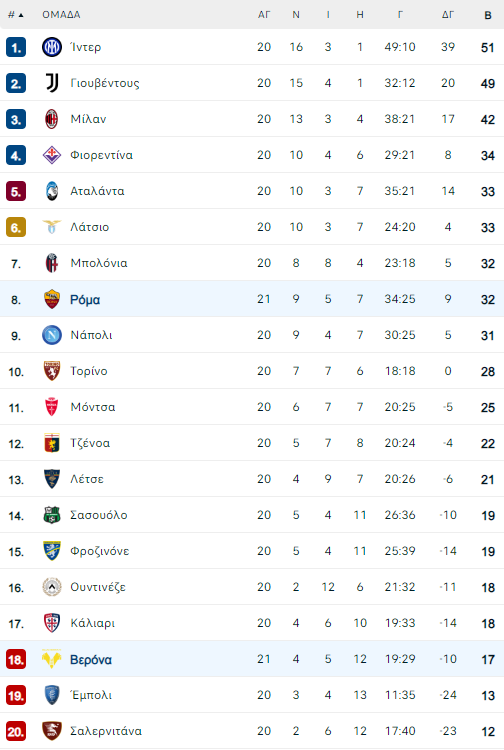
Task: Click the ΑΓ matches played header
Action: pyautogui.click(x=264, y=15)
